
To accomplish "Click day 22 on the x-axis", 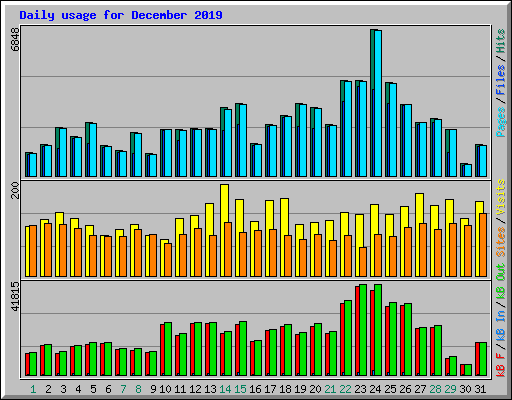I will 345,389.
